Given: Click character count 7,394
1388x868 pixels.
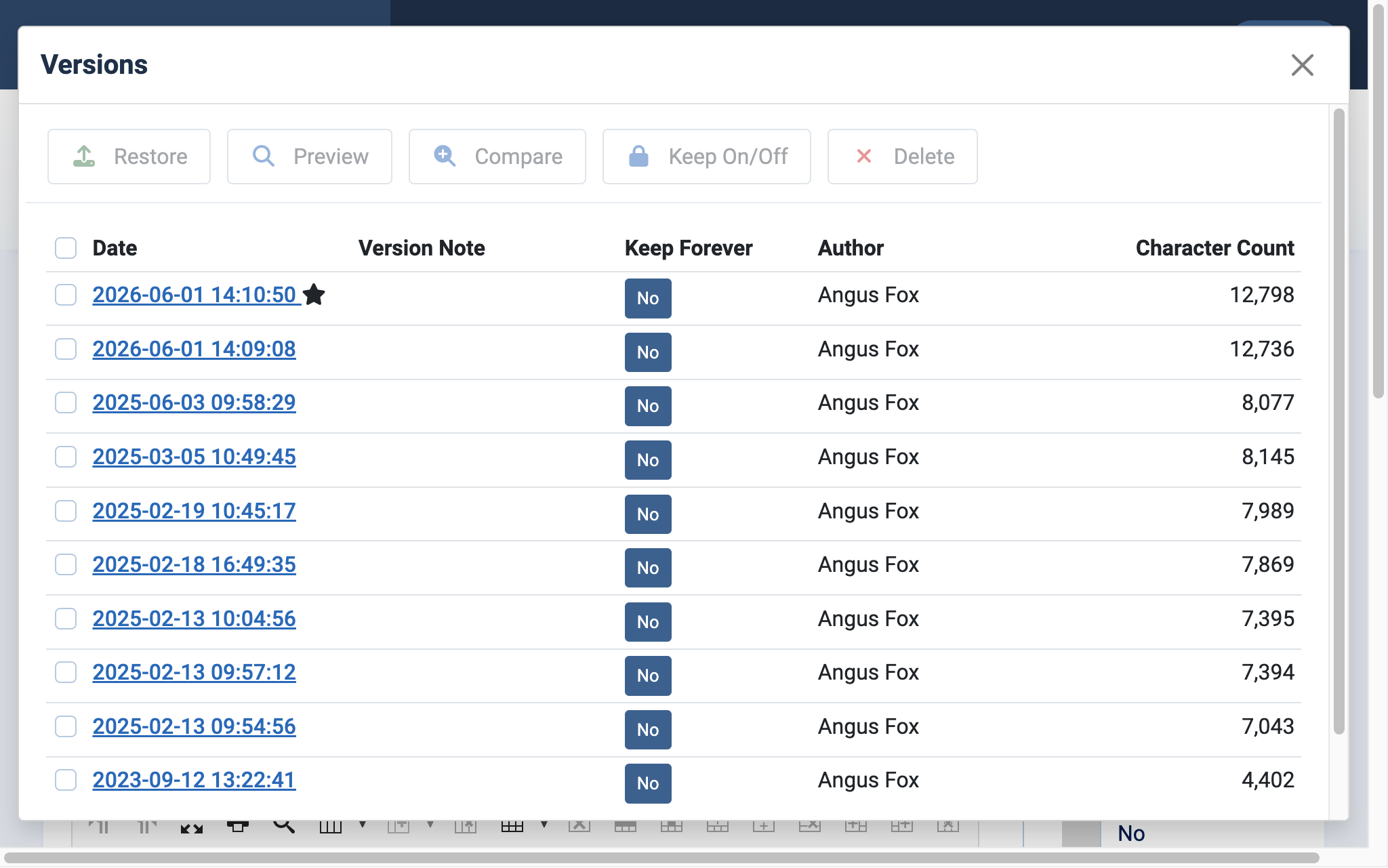Looking at the screenshot, I should point(1268,672).
